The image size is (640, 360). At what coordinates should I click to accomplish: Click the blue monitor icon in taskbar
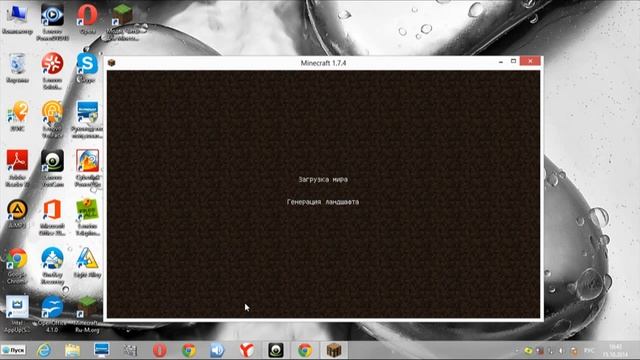101,350
